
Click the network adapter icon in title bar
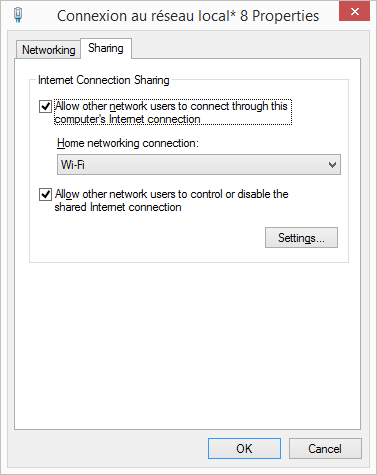pos(18,15)
